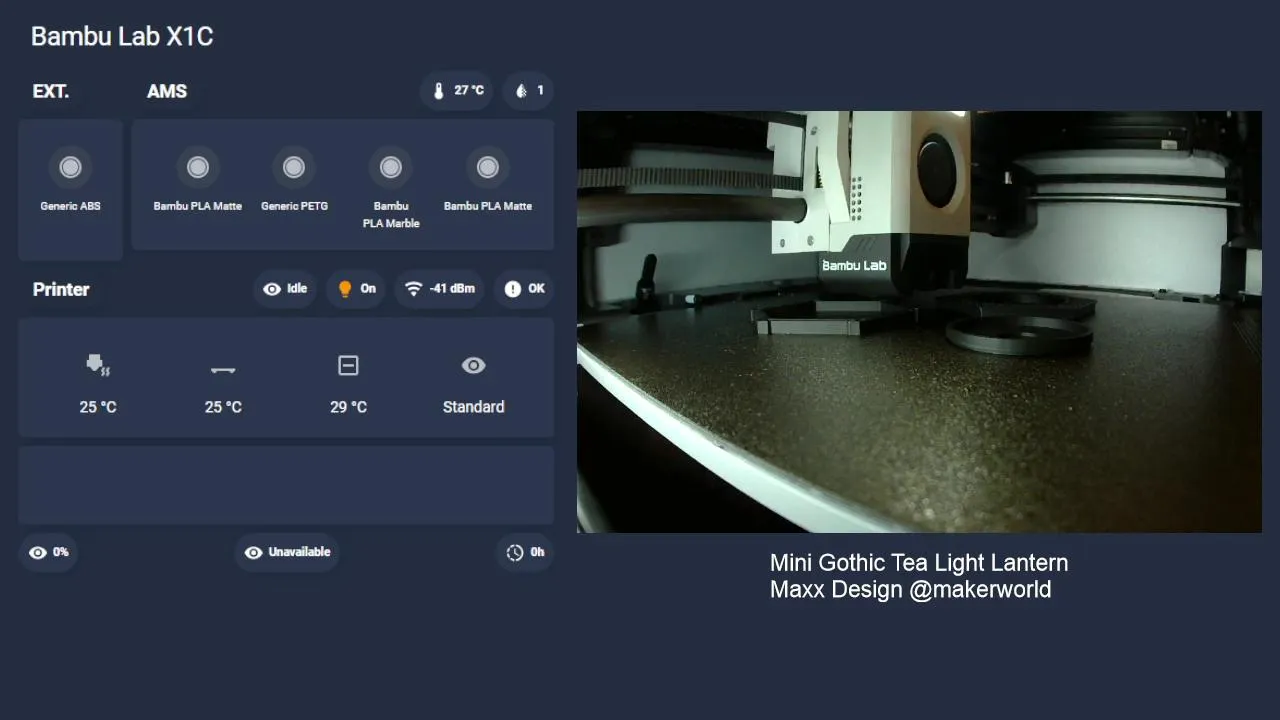
Task: Open the Unavailable stage chip
Action: [287, 552]
